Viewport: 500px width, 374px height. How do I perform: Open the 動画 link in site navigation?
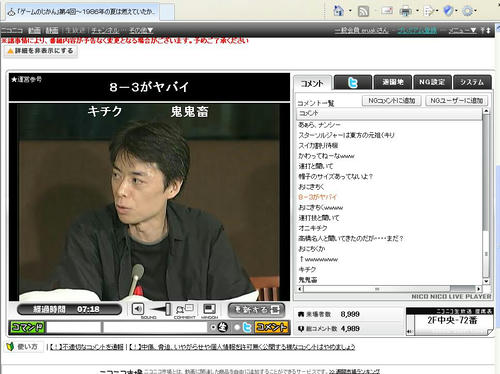click(x=34, y=30)
